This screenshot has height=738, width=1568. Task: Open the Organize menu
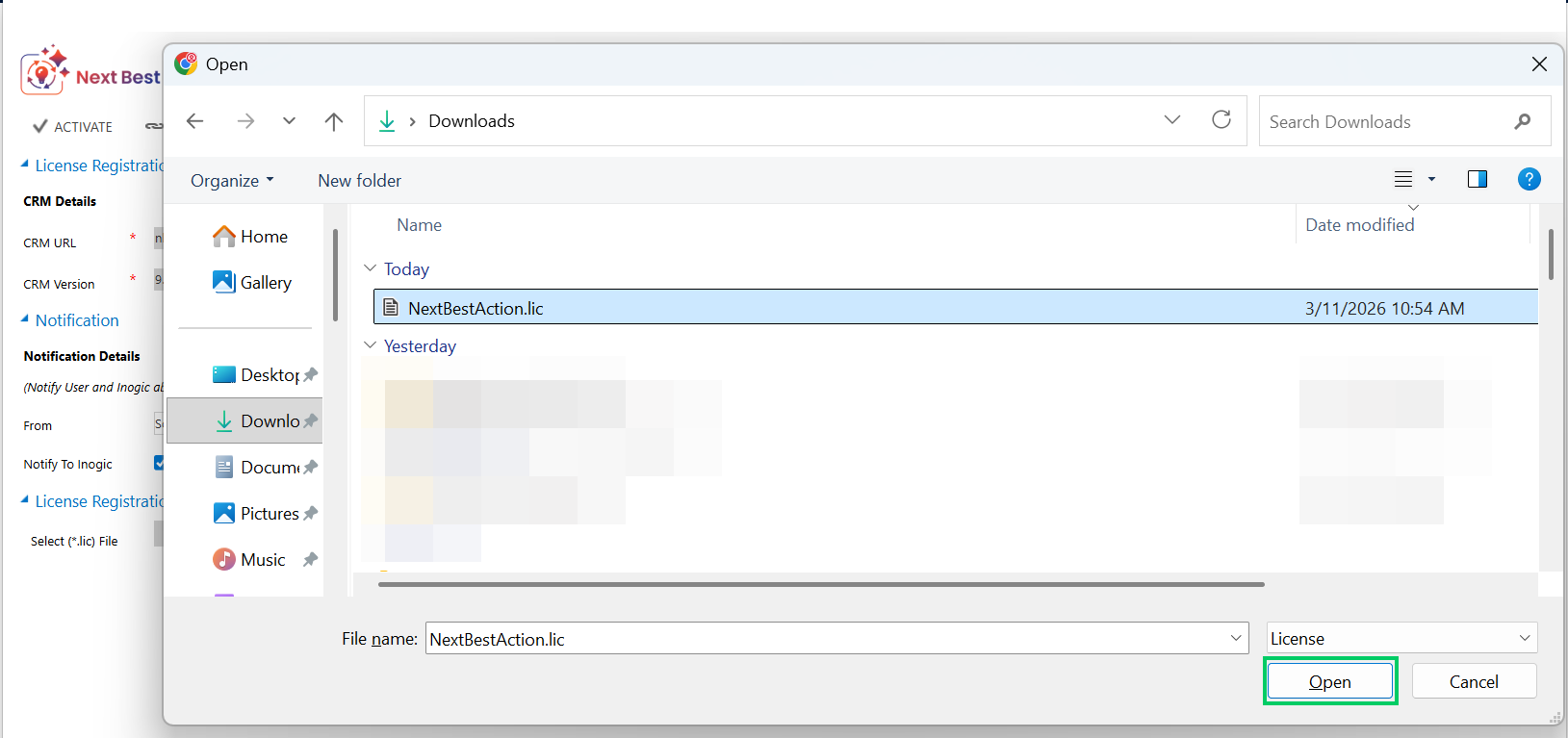pyautogui.click(x=232, y=181)
